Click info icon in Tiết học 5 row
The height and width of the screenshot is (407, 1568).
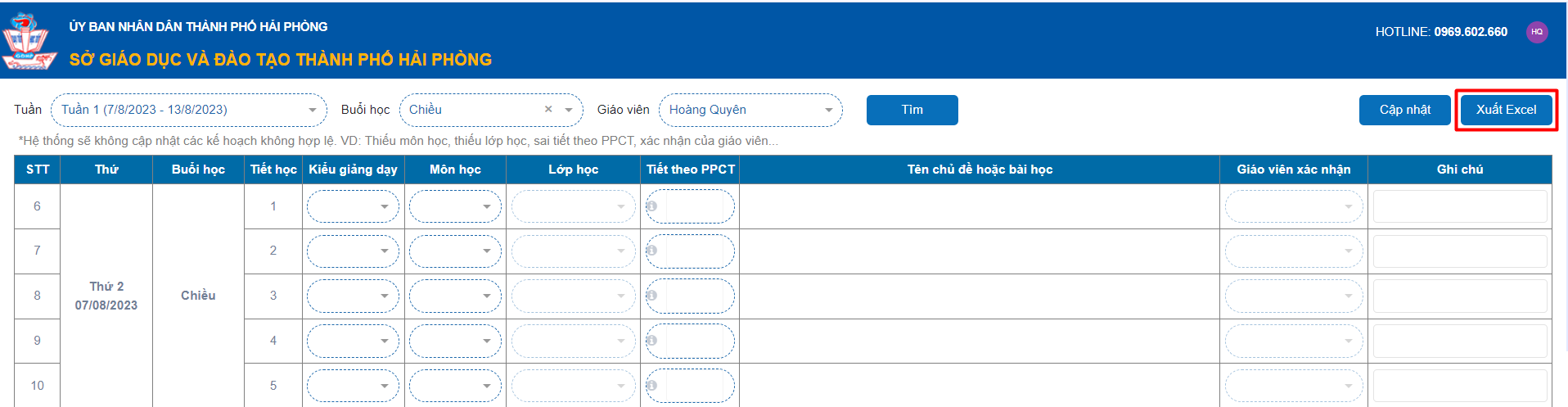coord(652,385)
